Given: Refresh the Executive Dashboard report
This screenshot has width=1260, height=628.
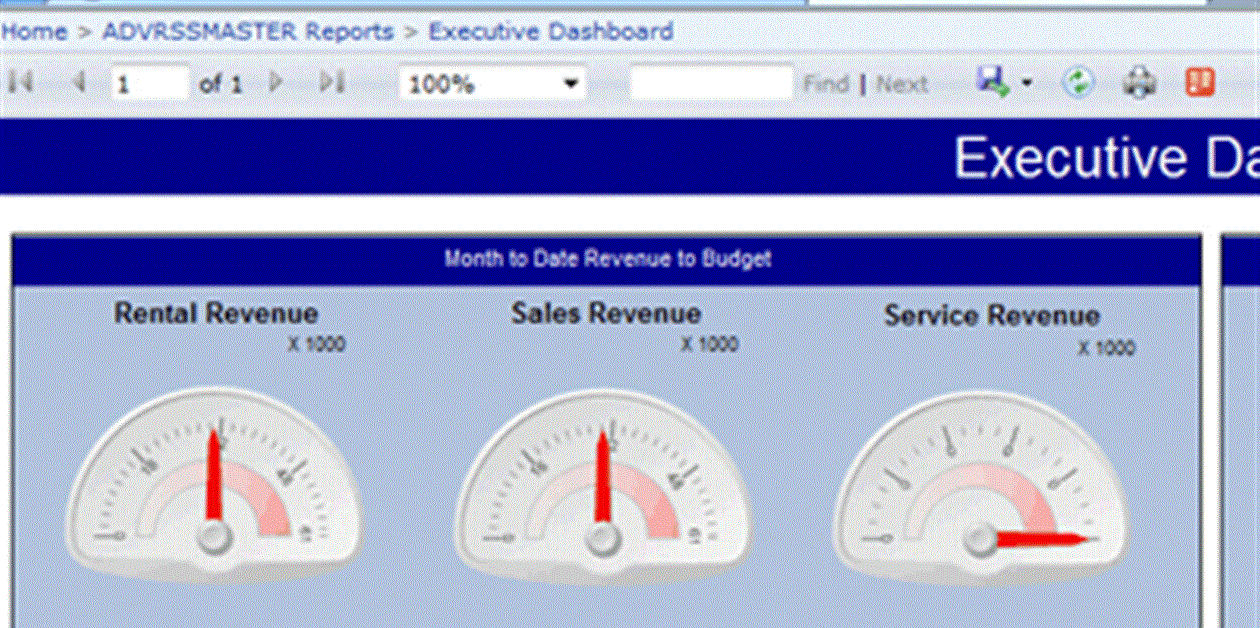Looking at the screenshot, I should (x=1081, y=82).
